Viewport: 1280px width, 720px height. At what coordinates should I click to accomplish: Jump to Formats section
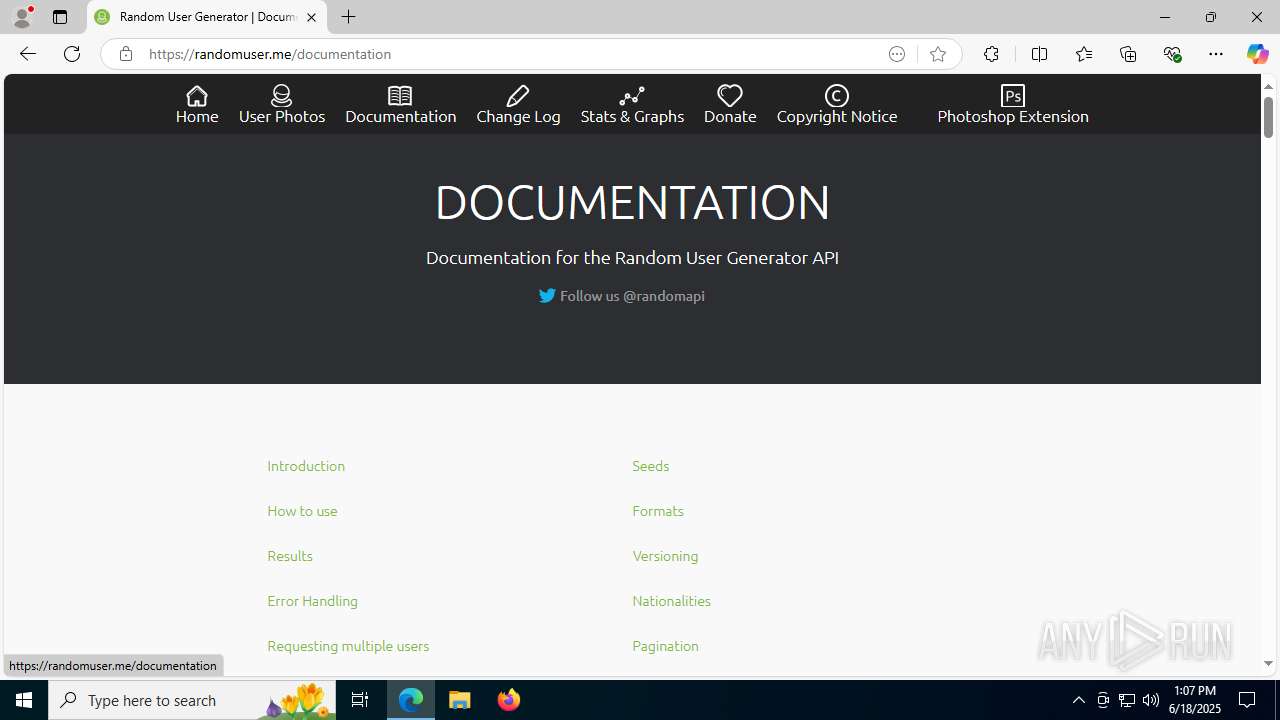tap(658, 510)
